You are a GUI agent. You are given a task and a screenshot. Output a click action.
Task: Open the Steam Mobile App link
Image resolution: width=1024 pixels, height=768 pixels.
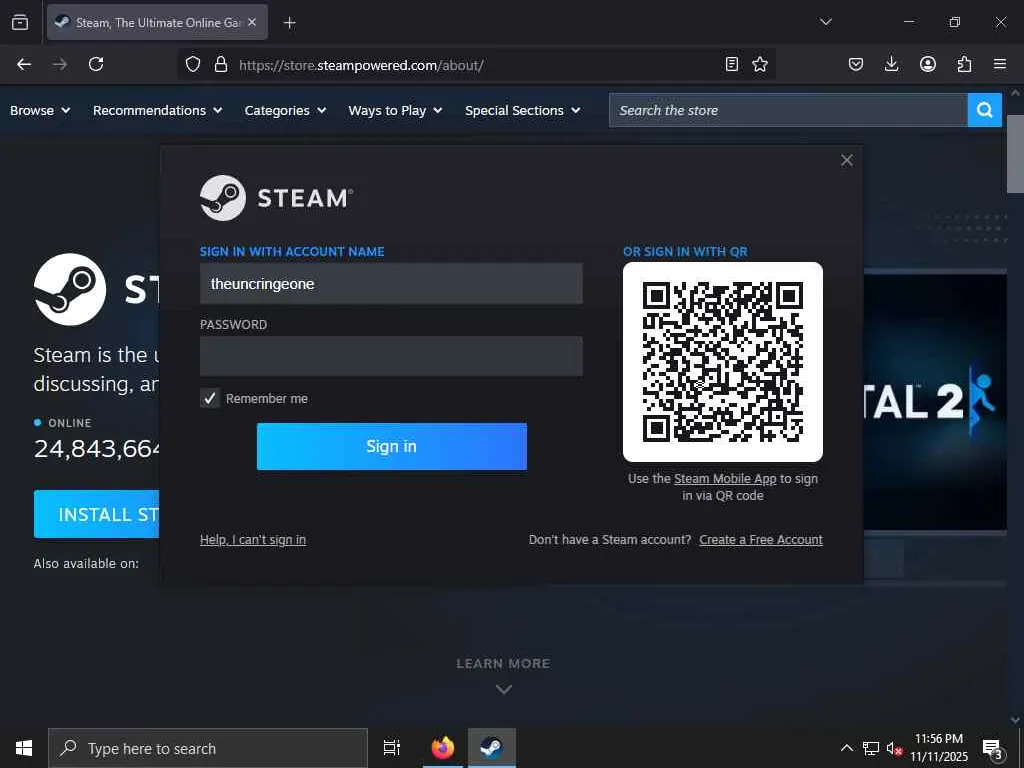pyautogui.click(x=725, y=479)
